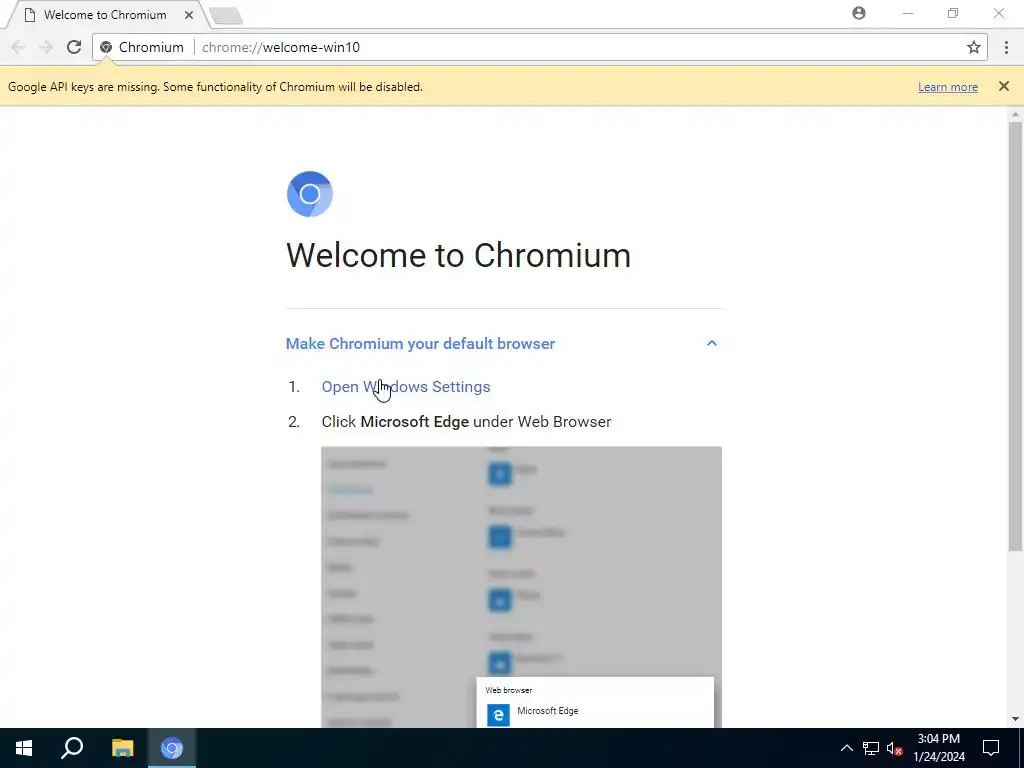Click the scrollbar up arrow
This screenshot has width=1024, height=768.
(x=1015, y=114)
